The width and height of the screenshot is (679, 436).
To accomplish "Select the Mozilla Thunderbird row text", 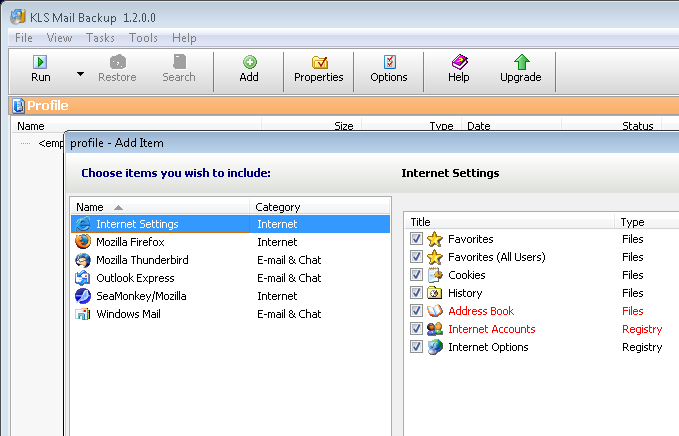I will coord(142,260).
